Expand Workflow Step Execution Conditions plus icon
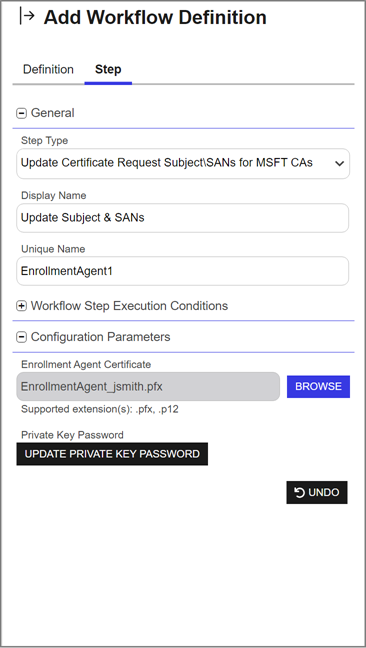 (21, 306)
